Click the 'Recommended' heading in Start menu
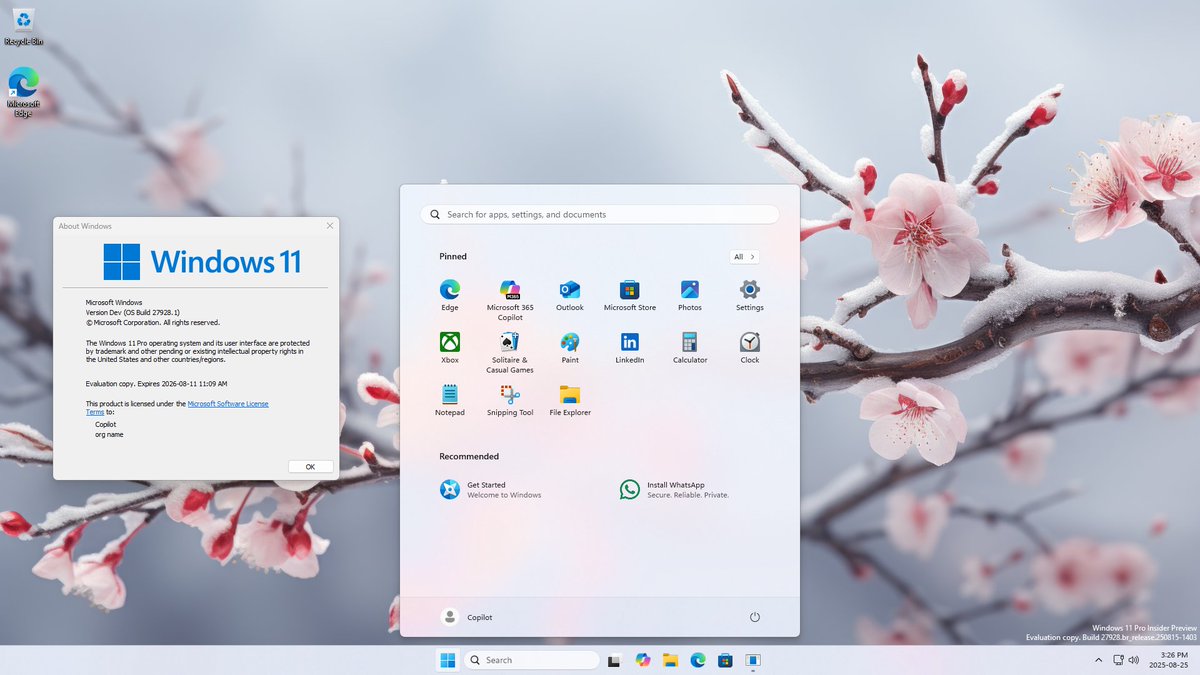Image resolution: width=1200 pixels, height=675 pixels. tap(469, 456)
